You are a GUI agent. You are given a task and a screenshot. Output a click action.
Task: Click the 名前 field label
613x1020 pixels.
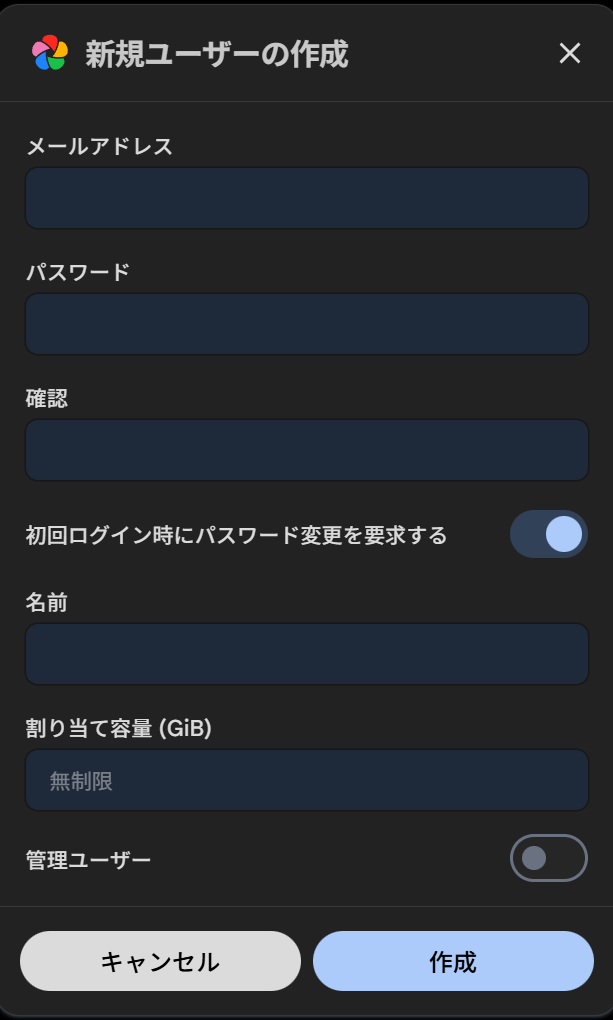click(x=47, y=602)
